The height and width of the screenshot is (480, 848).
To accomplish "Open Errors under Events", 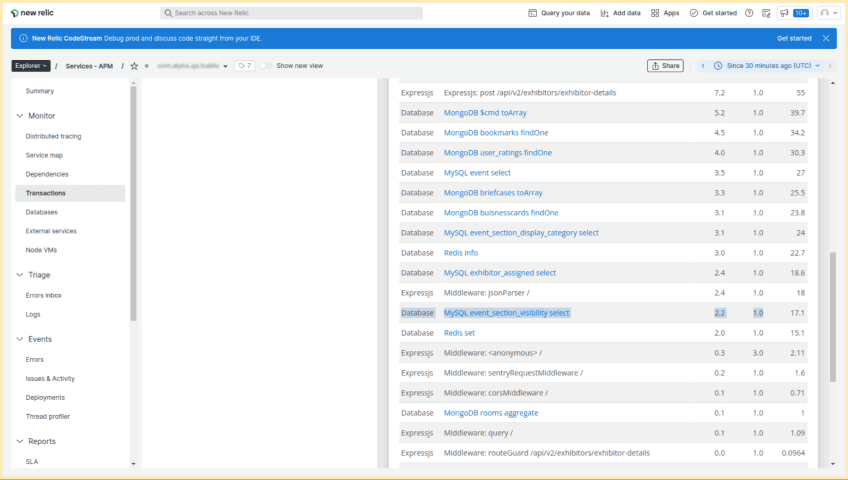I will tap(35, 359).
